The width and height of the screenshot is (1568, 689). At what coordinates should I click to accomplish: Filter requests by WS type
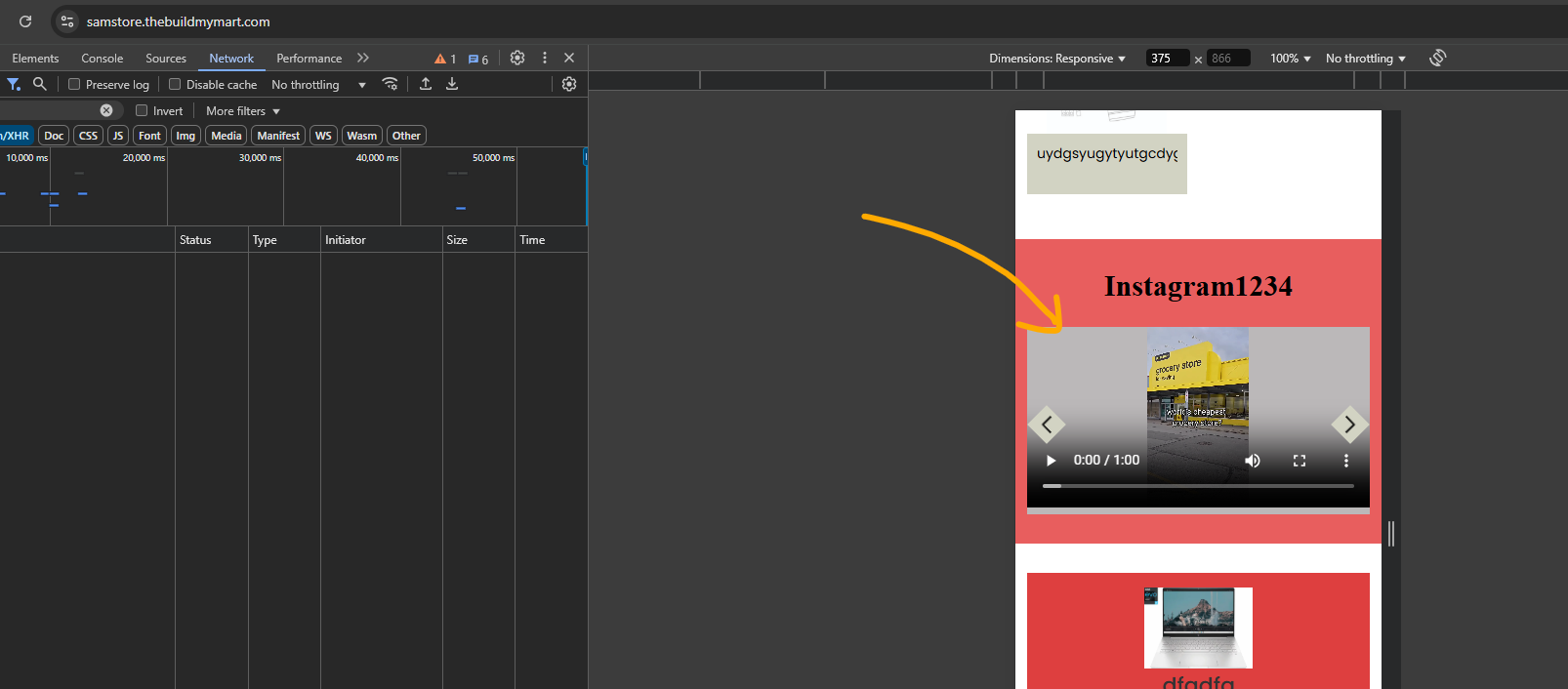pos(323,136)
